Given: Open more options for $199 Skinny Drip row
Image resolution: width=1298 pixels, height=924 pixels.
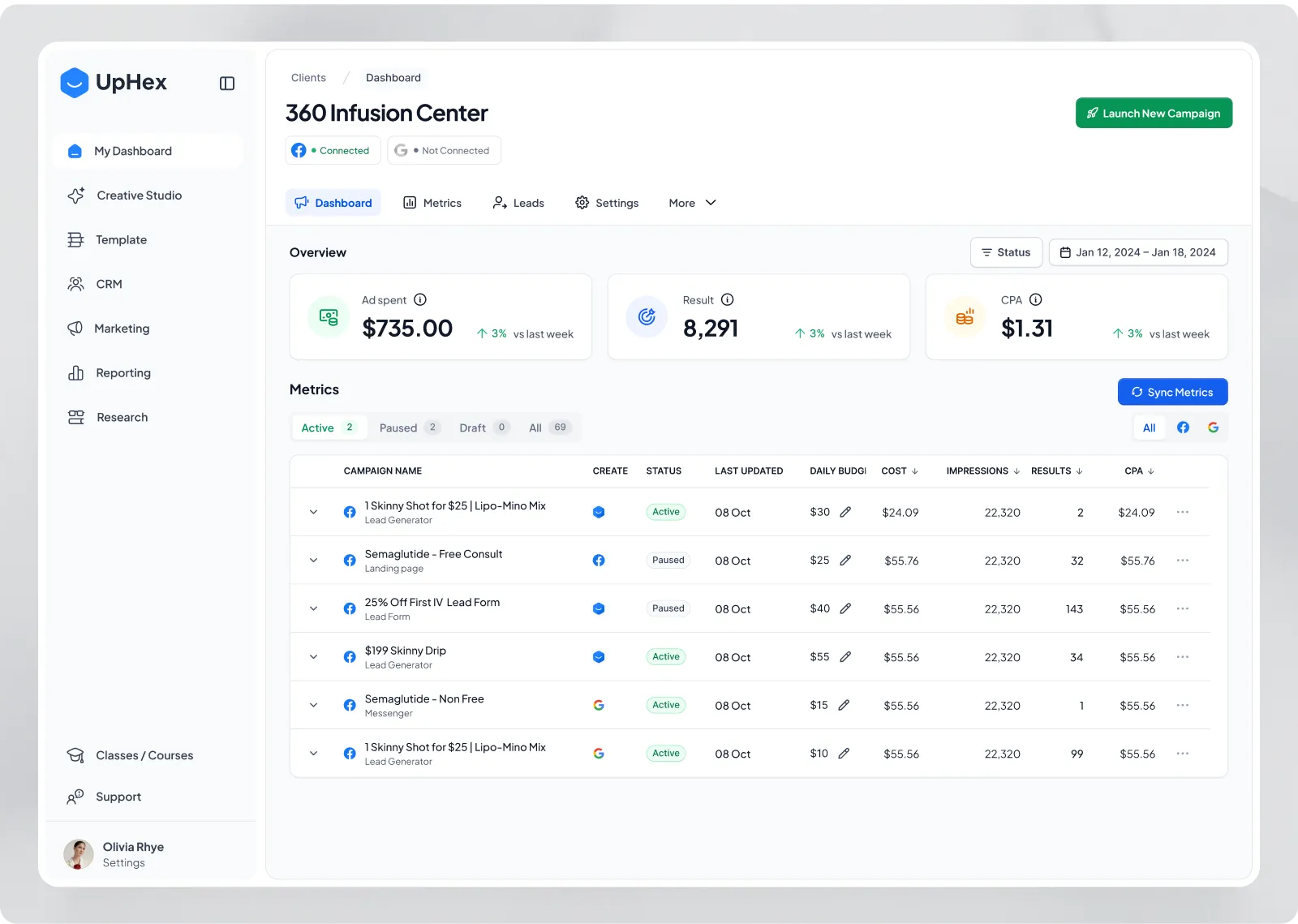Looking at the screenshot, I should pos(1183,656).
